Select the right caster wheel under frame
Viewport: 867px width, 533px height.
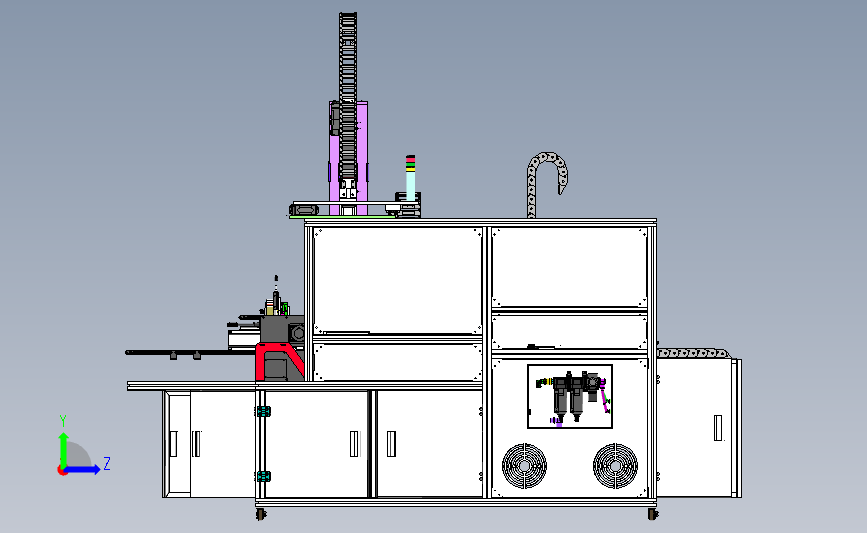pyautogui.click(x=653, y=514)
